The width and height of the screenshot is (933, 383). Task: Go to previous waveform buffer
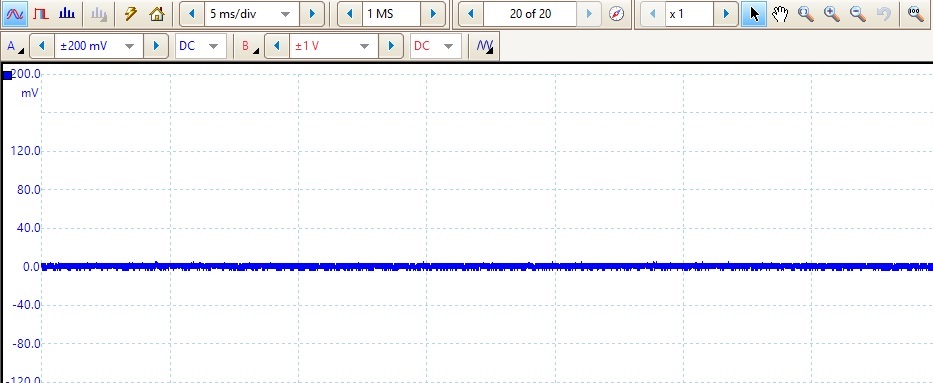471,14
